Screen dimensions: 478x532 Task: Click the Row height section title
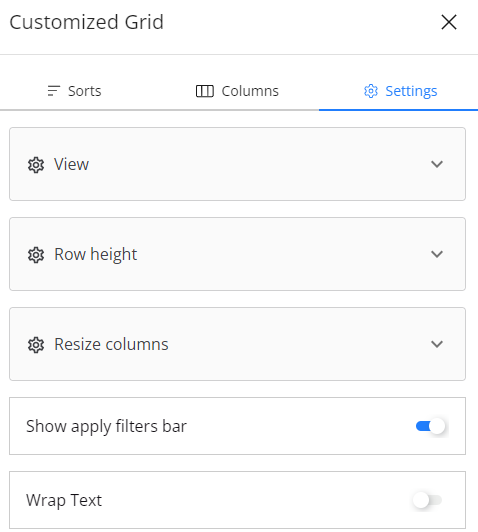(x=96, y=254)
